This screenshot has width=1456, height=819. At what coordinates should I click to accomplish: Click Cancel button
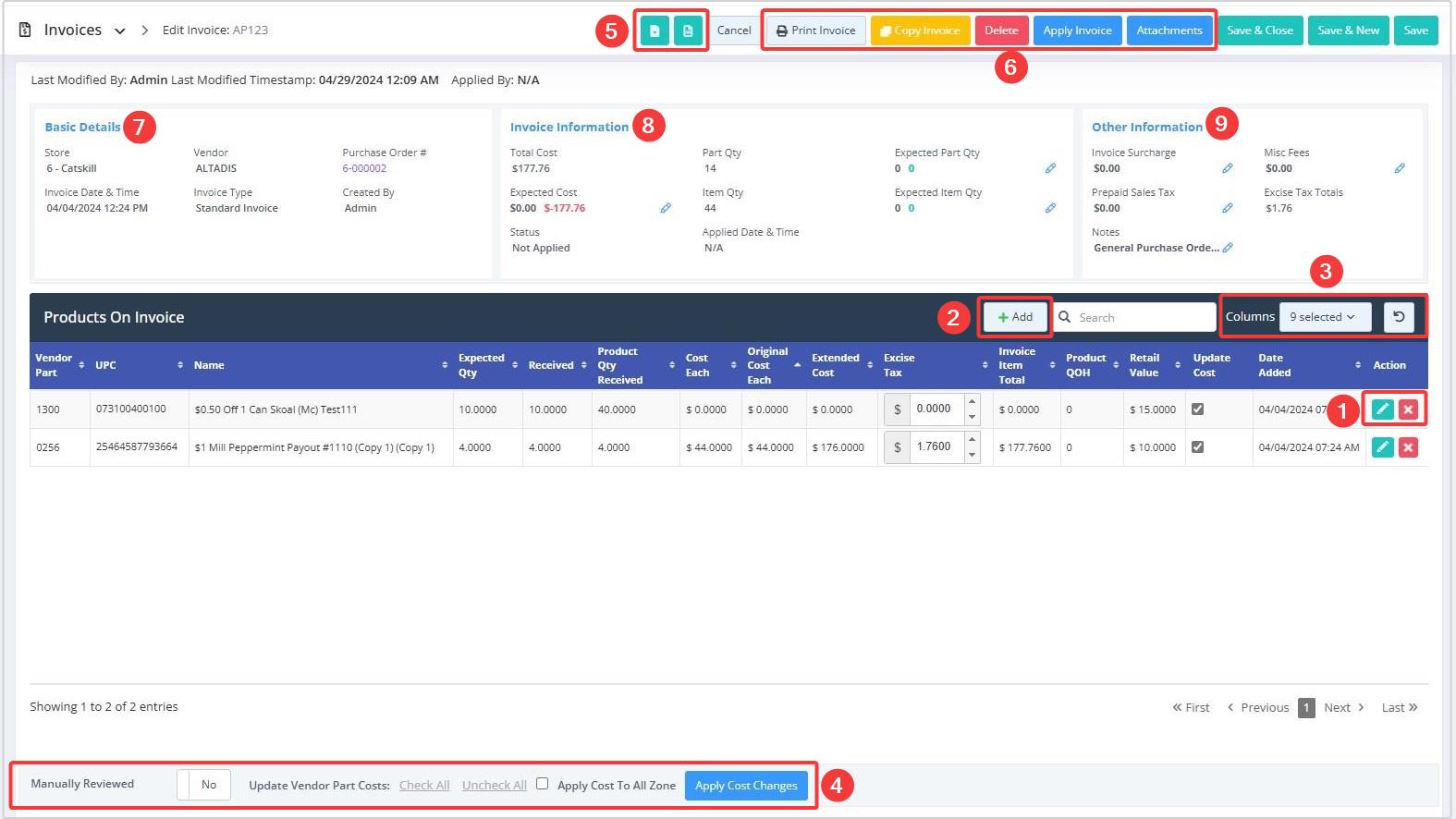click(734, 31)
